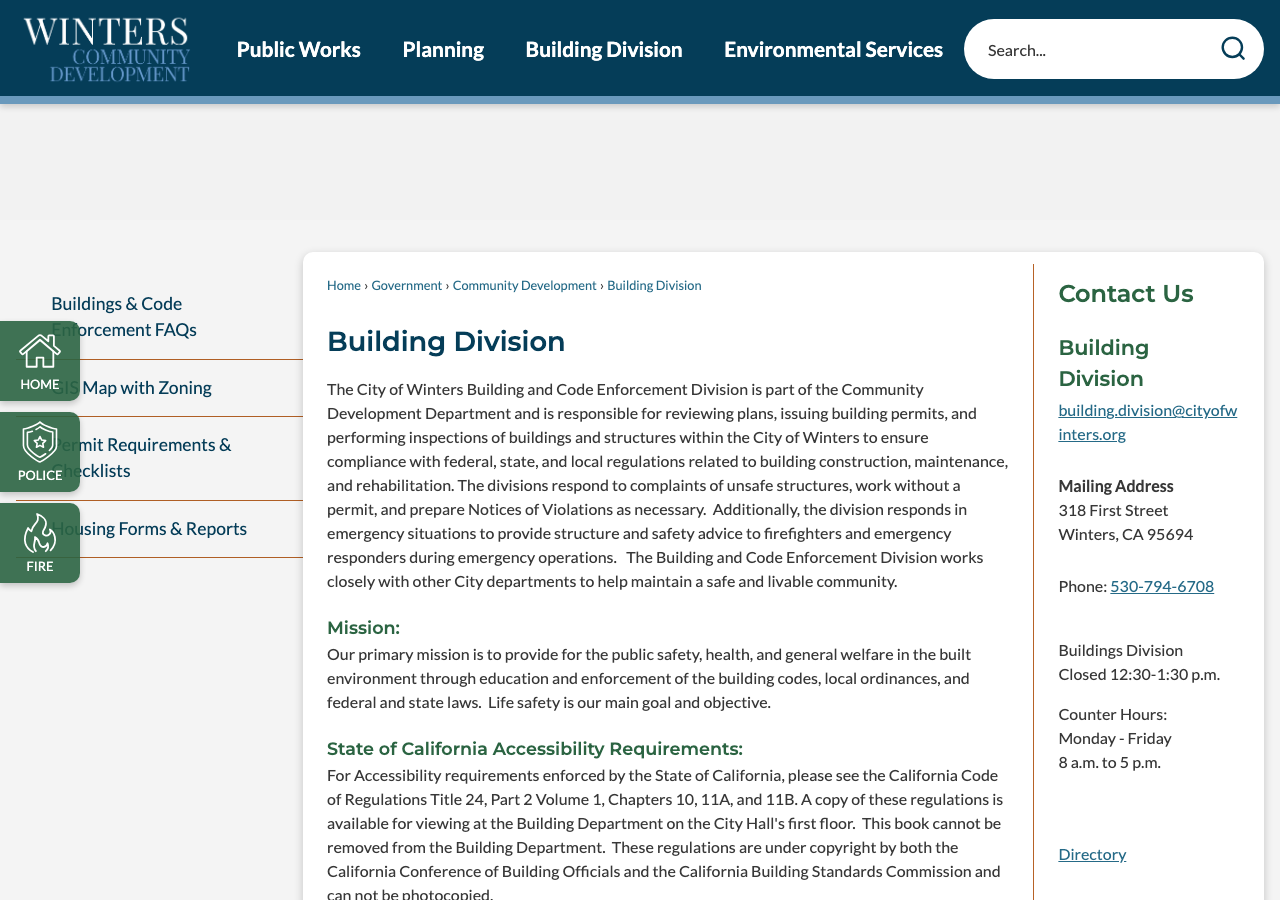Viewport: 1280px width, 900px height.
Task: Go to Government breadcrumb link
Action: [x=407, y=285]
